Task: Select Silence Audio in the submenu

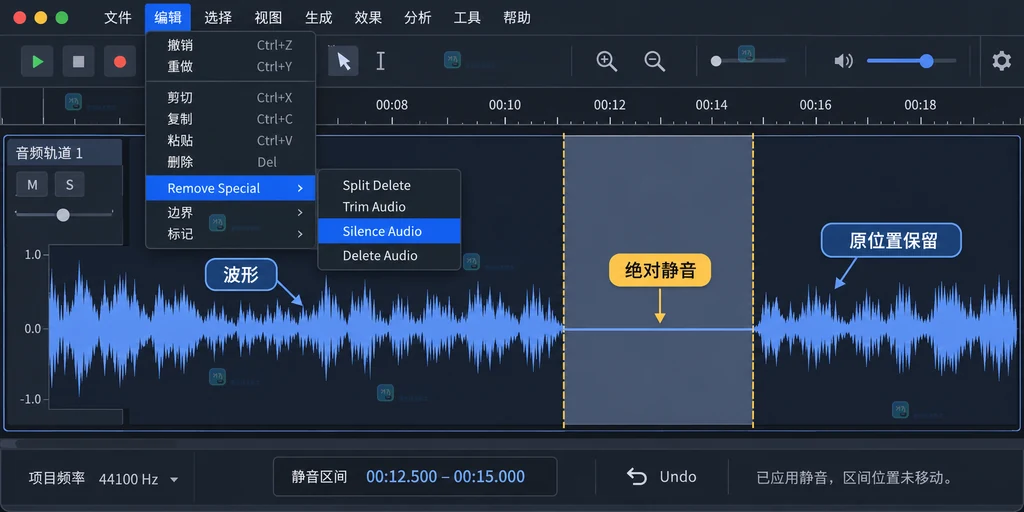Action: click(x=389, y=231)
